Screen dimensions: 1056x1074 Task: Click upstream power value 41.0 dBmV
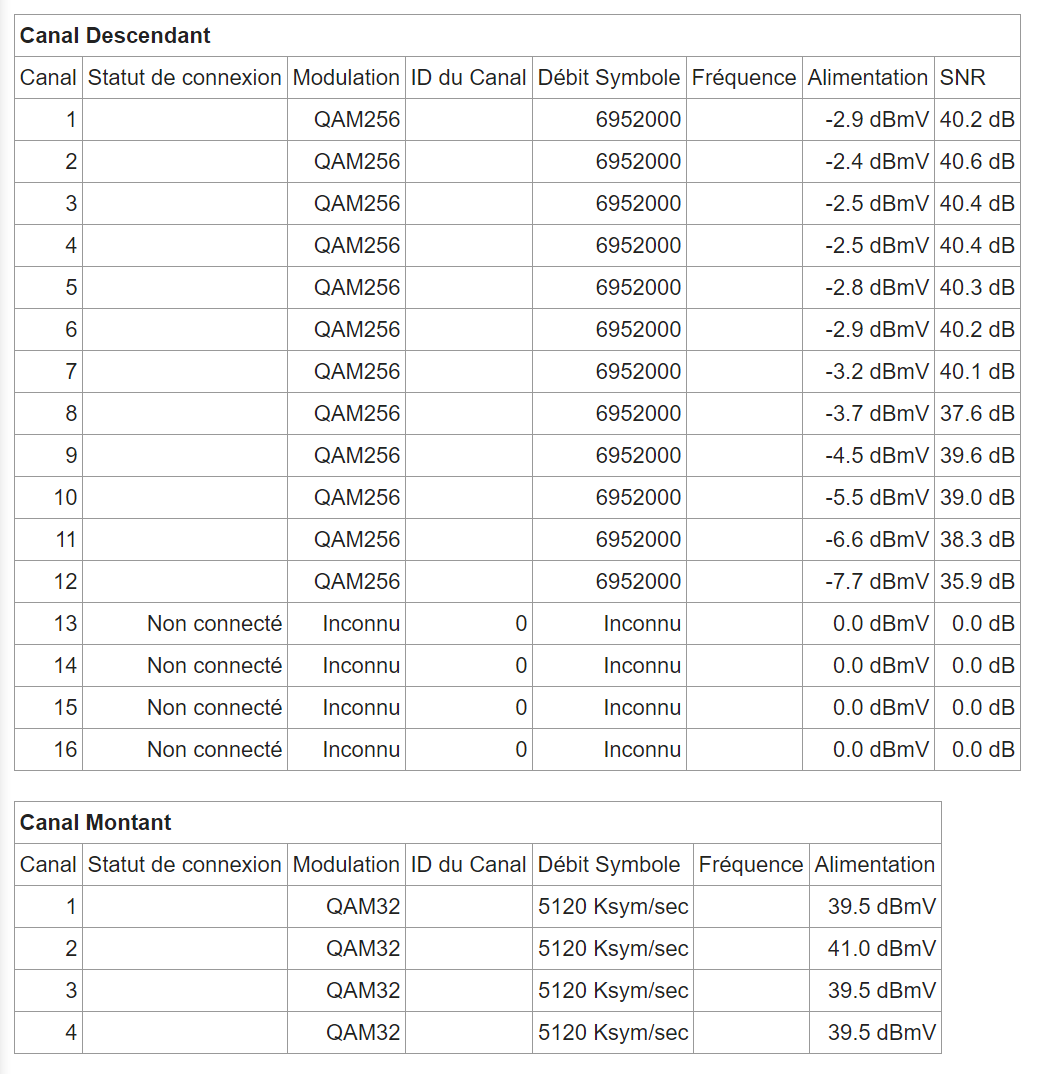pyautogui.click(x=881, y=948)
